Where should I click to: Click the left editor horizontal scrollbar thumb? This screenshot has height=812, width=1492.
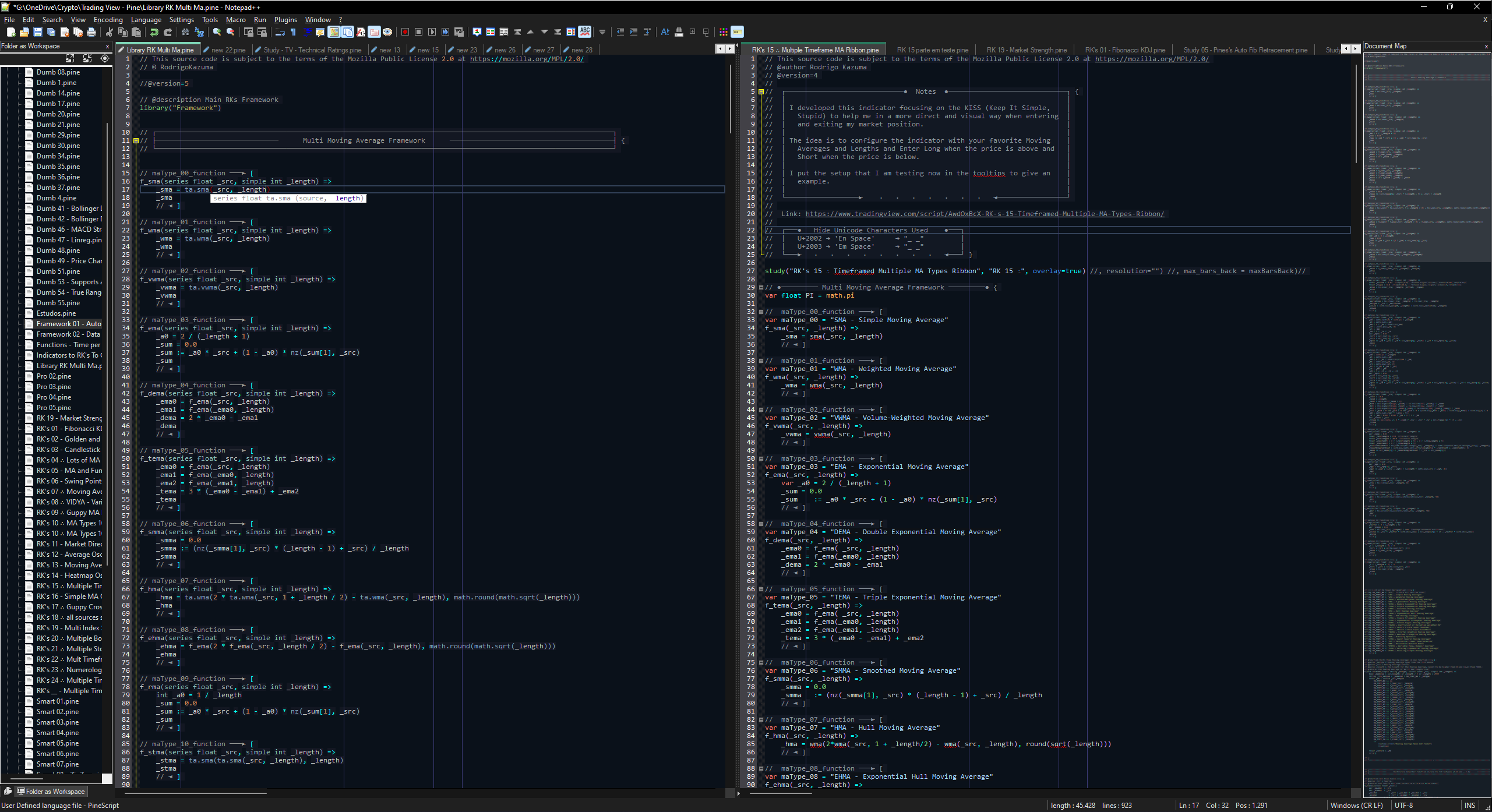coord(195,793)
